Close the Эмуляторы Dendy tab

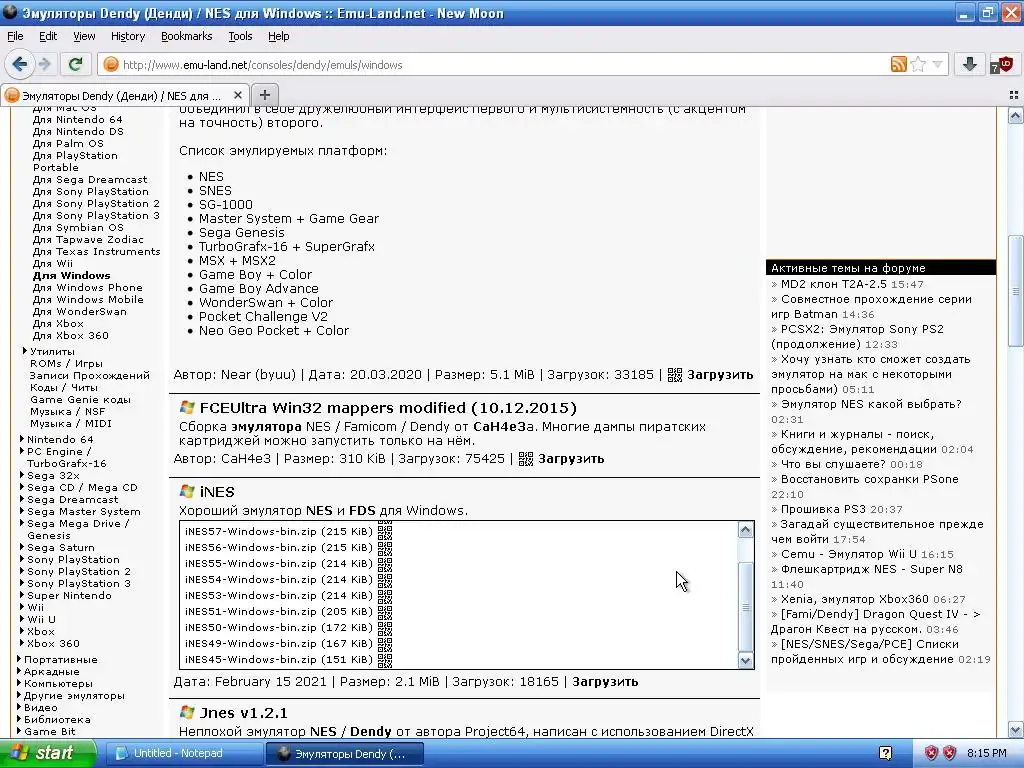click(238, 95)
